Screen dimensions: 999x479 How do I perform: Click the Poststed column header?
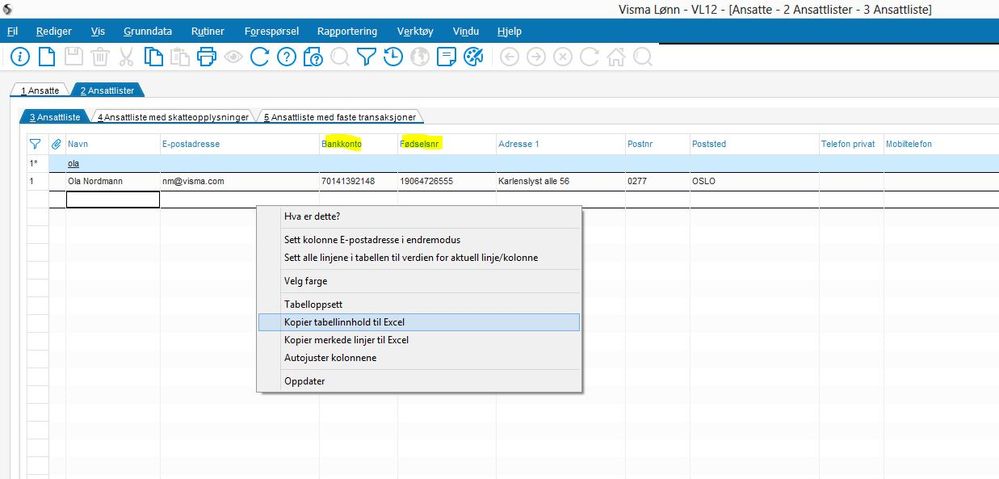(x=754, y=144)
